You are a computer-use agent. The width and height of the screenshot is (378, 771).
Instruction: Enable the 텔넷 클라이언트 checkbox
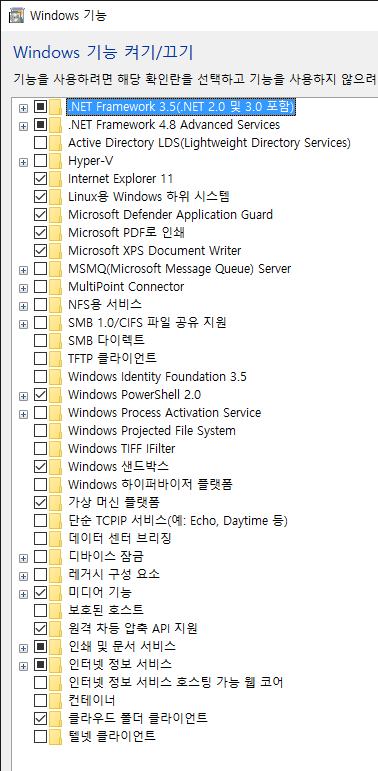[x=40, y=736]
